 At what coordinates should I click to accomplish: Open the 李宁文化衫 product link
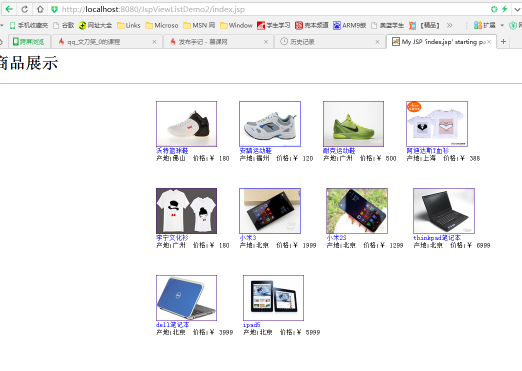point(172,238)
